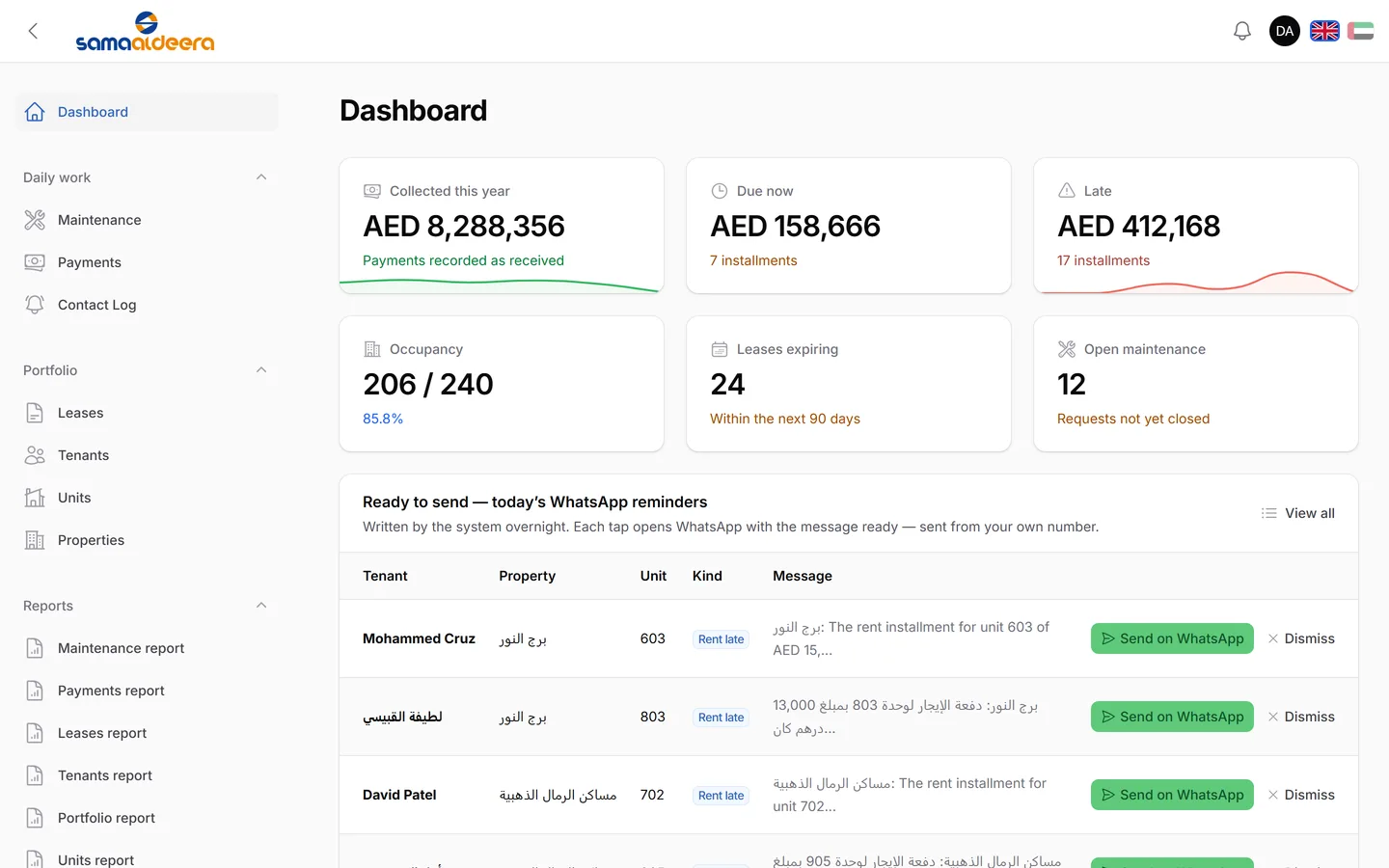Click the Contact Log bell icon
This screenshot has width=1389, height=868.
point(35,305)
